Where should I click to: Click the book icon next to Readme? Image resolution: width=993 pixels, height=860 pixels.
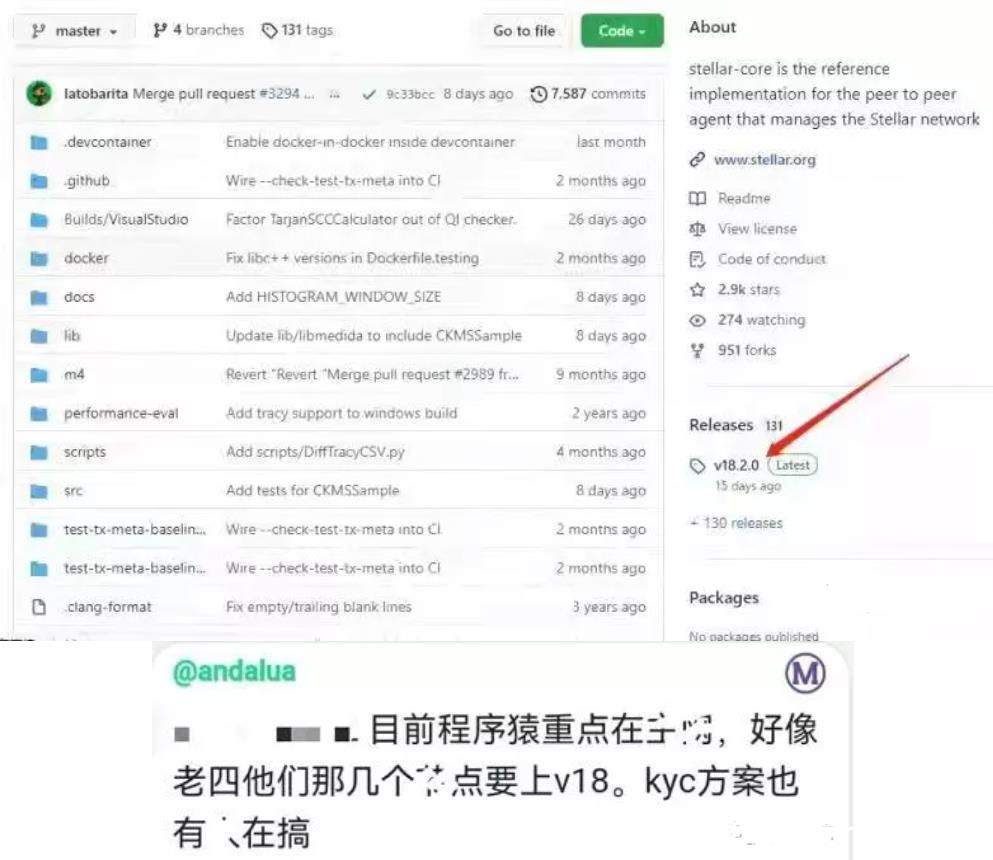point(697,199)
